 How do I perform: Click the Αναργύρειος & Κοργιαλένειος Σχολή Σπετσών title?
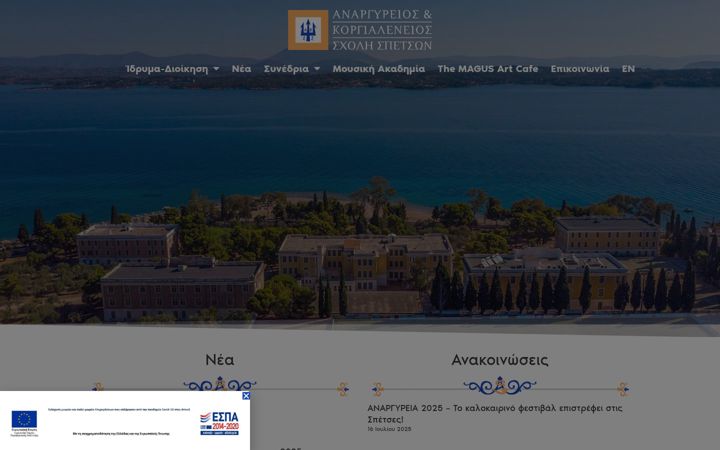[x=382, y=30]
